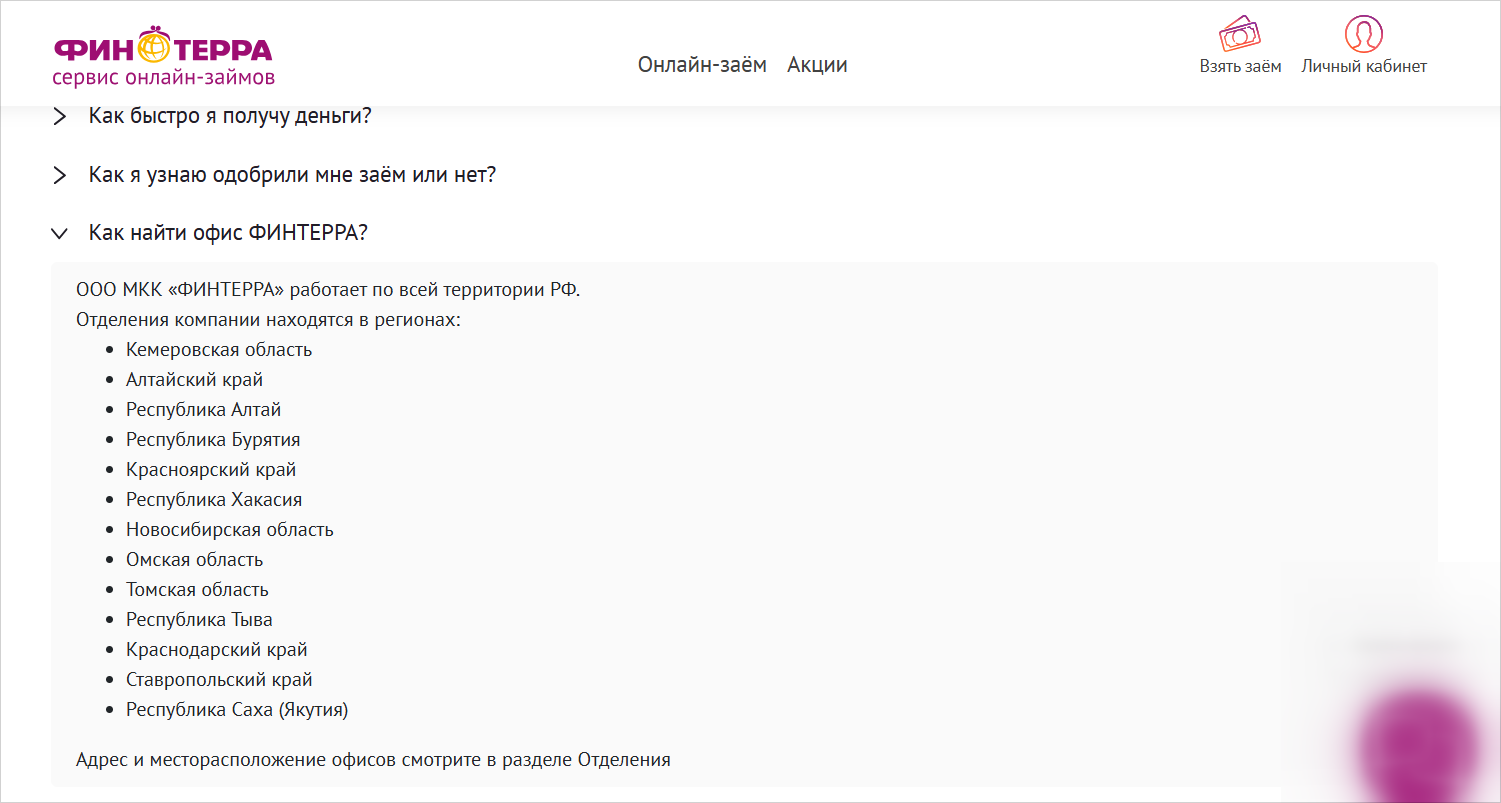This screenshot has height=803, width=1501.
Task: Click the Взять заём label
Action: click(x=1240, y=67)
